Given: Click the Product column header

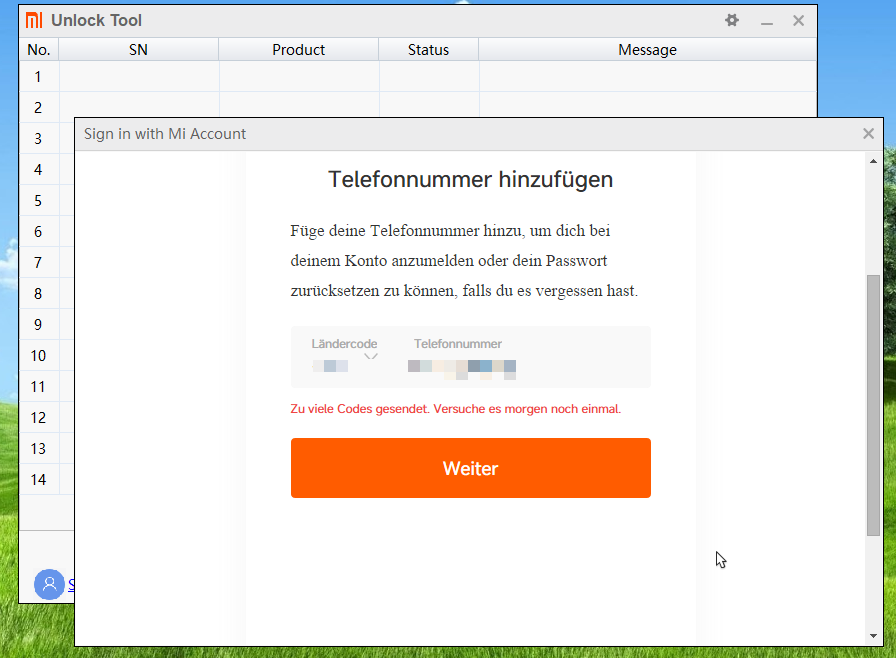Looking at the screenshot, I should coord(298,50).
